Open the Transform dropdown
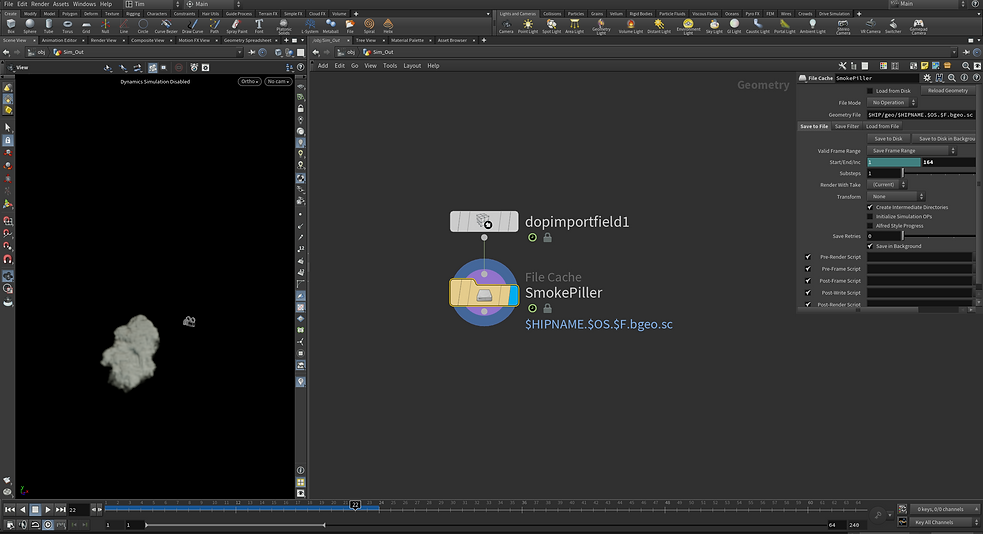This screenshot has height=534, width=983. click(x=896, y=196)
